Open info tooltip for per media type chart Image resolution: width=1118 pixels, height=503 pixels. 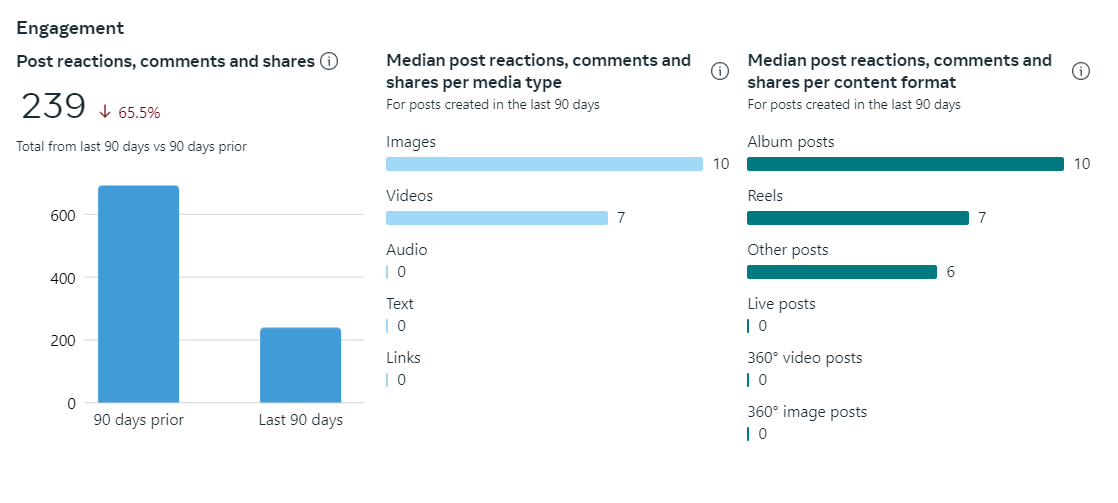719,71
